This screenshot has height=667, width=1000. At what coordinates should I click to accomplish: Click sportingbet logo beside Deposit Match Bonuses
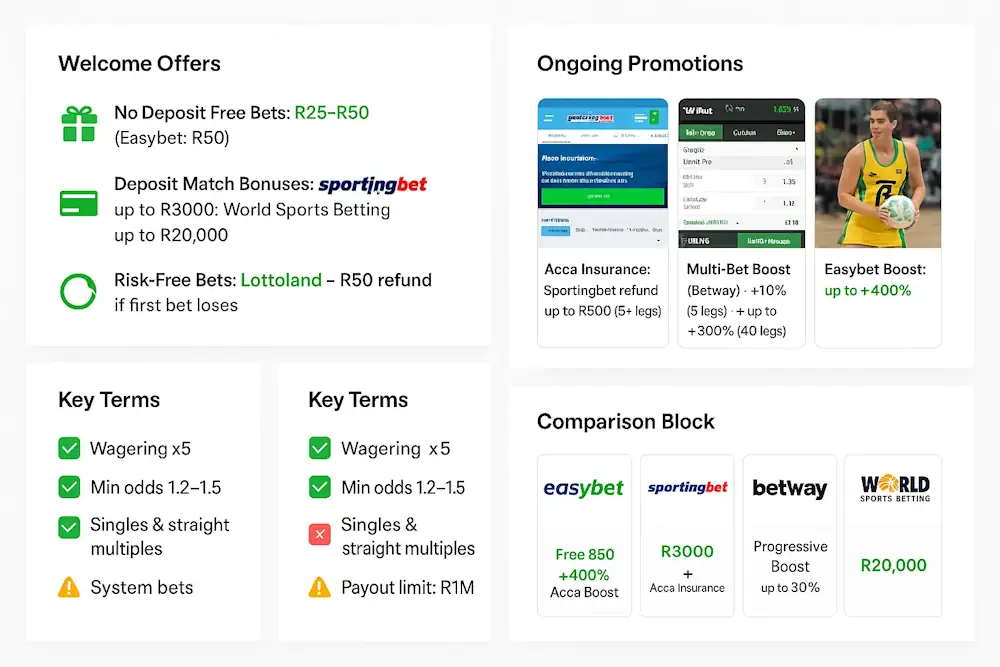click(372, 185)
